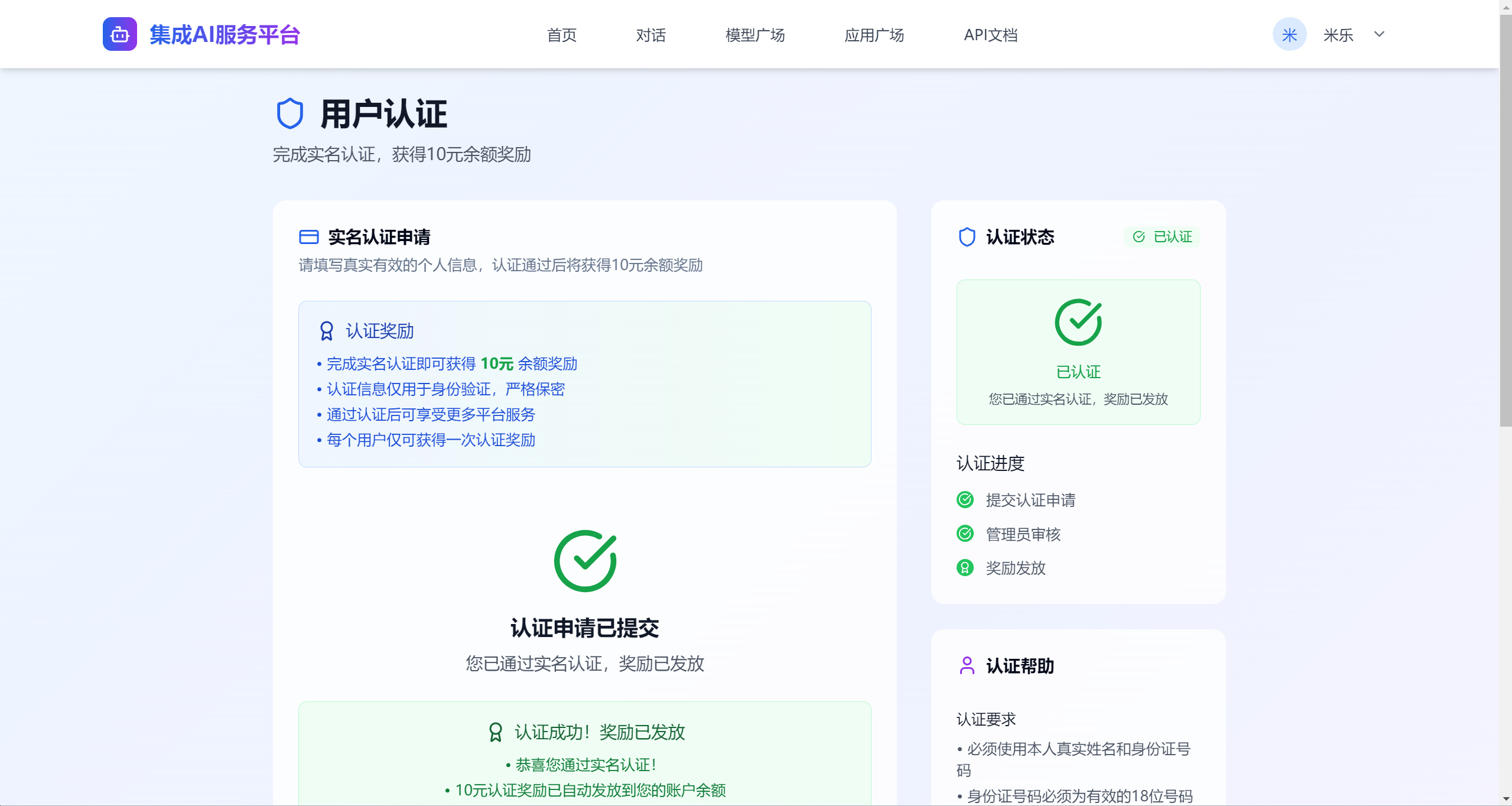Click the robot logo icon
The width and height of the screenshot is (1512, 806).
119,34
